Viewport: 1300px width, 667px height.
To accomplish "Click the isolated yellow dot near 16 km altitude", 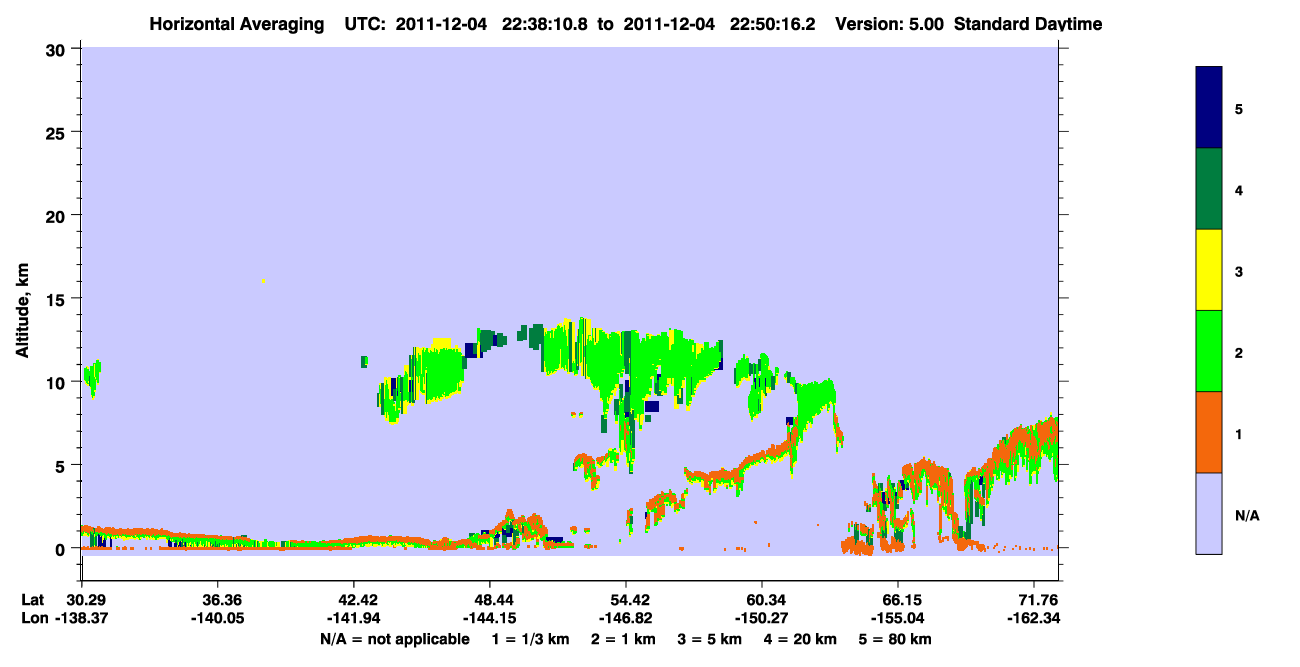I will pyautogui.click(x=263, y=282).
